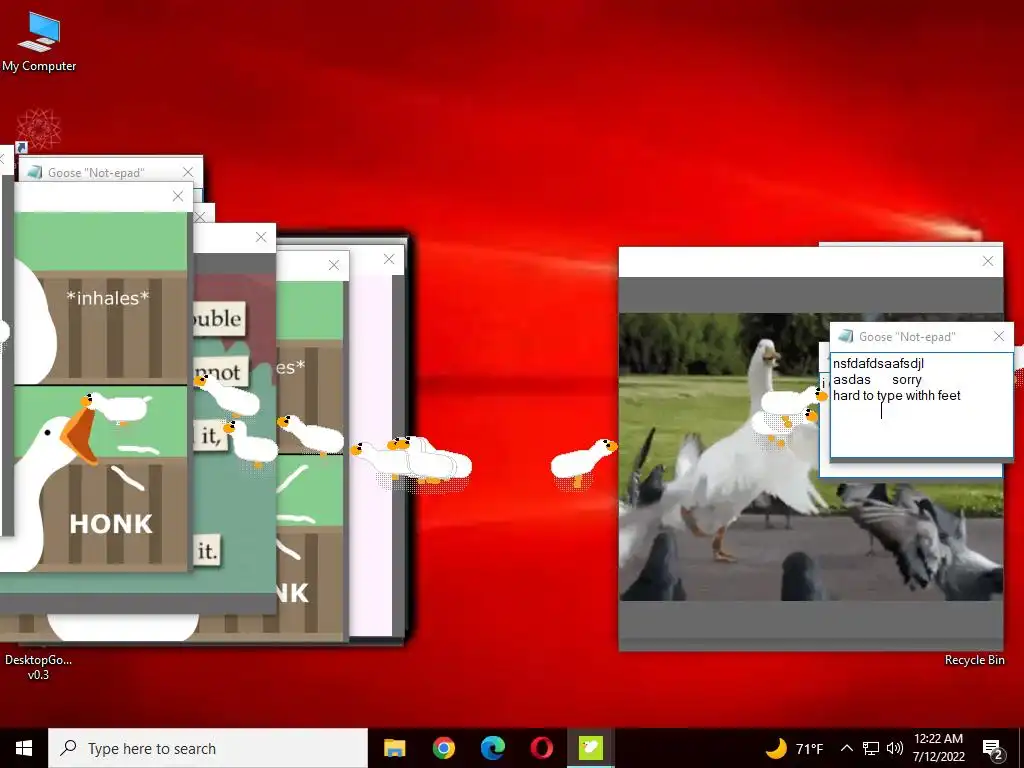Close the teal meme window showing 'ouble'
Image resolution: width=1024 pixels, height=768 pixels.
click(261, 237)
